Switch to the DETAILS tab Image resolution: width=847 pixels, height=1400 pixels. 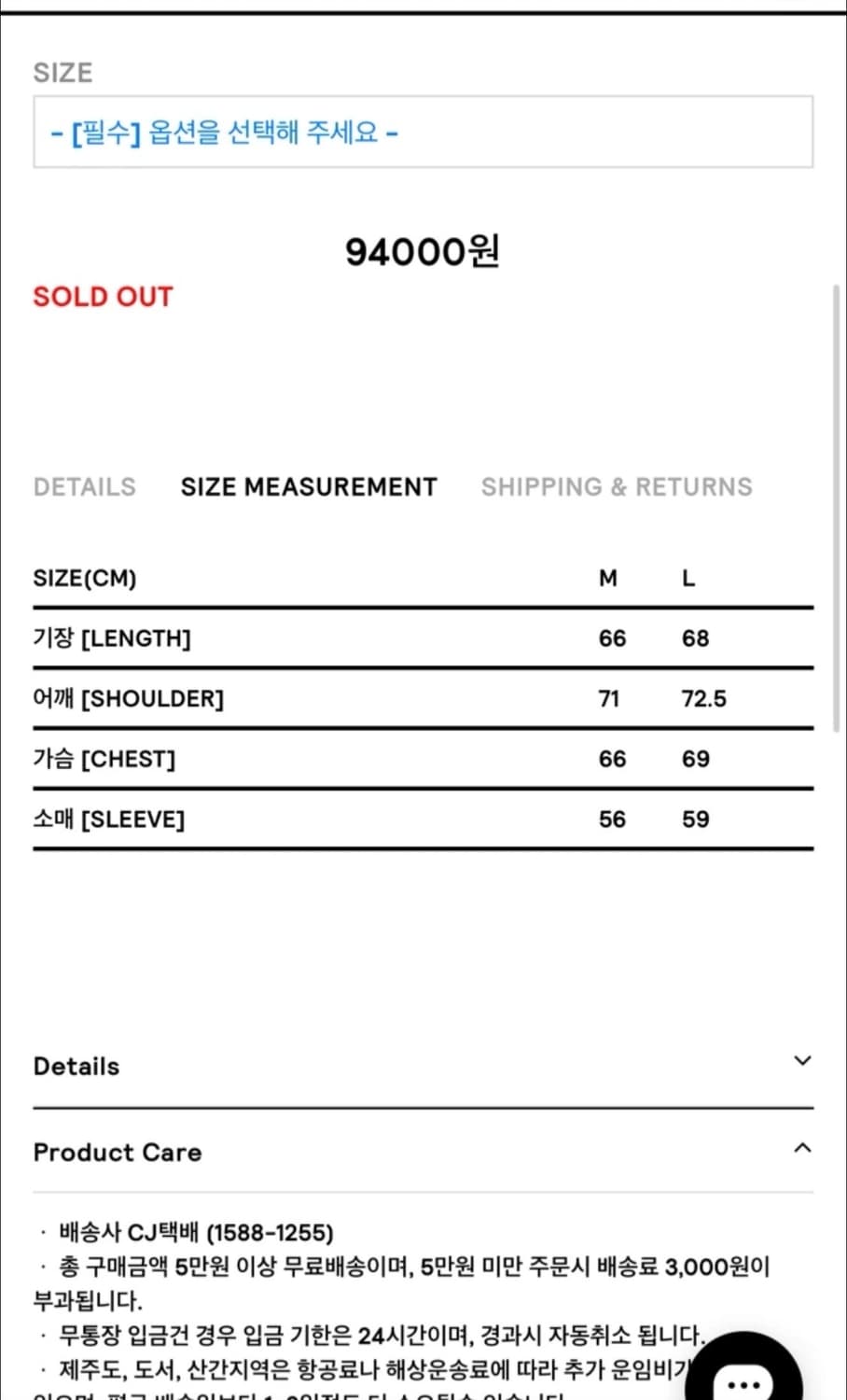pyautogui.click(x=85, y=487)
